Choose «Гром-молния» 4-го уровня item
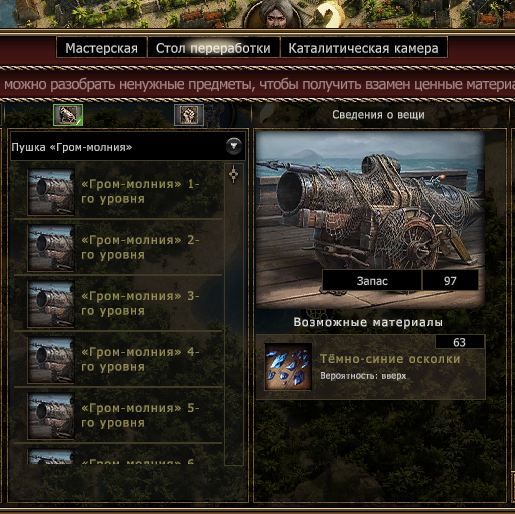515x514 pixels. point(118,359)
